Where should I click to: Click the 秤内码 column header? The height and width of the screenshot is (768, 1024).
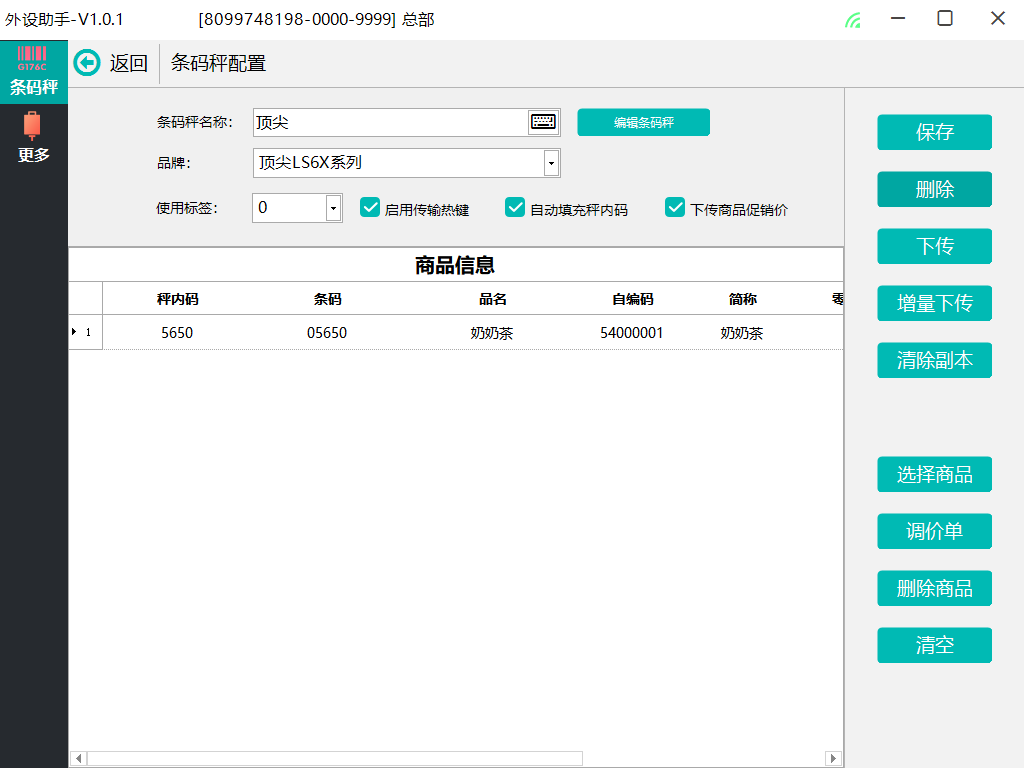pyautogui.click(x=177, y=299)
